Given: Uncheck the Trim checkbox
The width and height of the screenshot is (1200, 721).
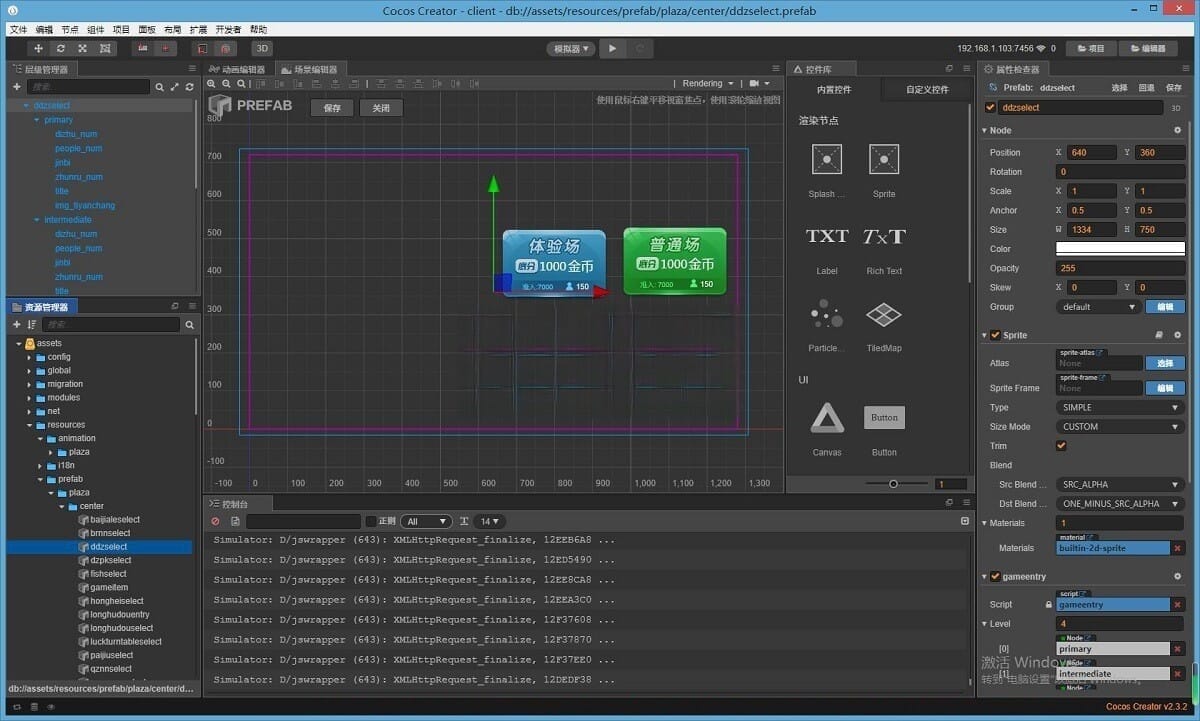Looking at the screenshot, I should click(x=1062, y=446).
